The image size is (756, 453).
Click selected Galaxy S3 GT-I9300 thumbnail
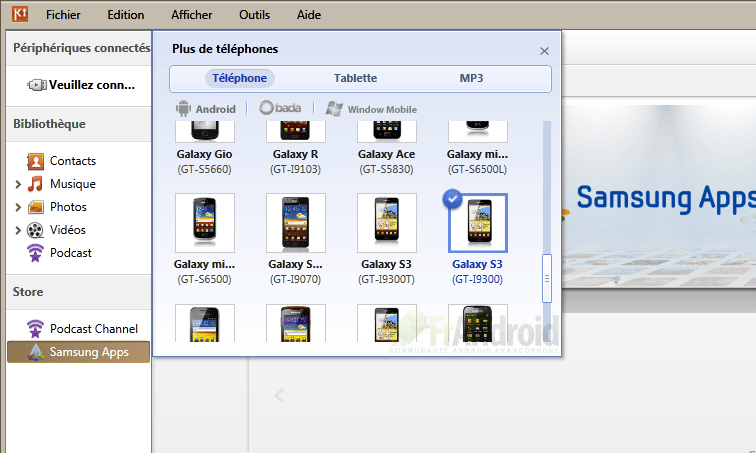[478, 223]
